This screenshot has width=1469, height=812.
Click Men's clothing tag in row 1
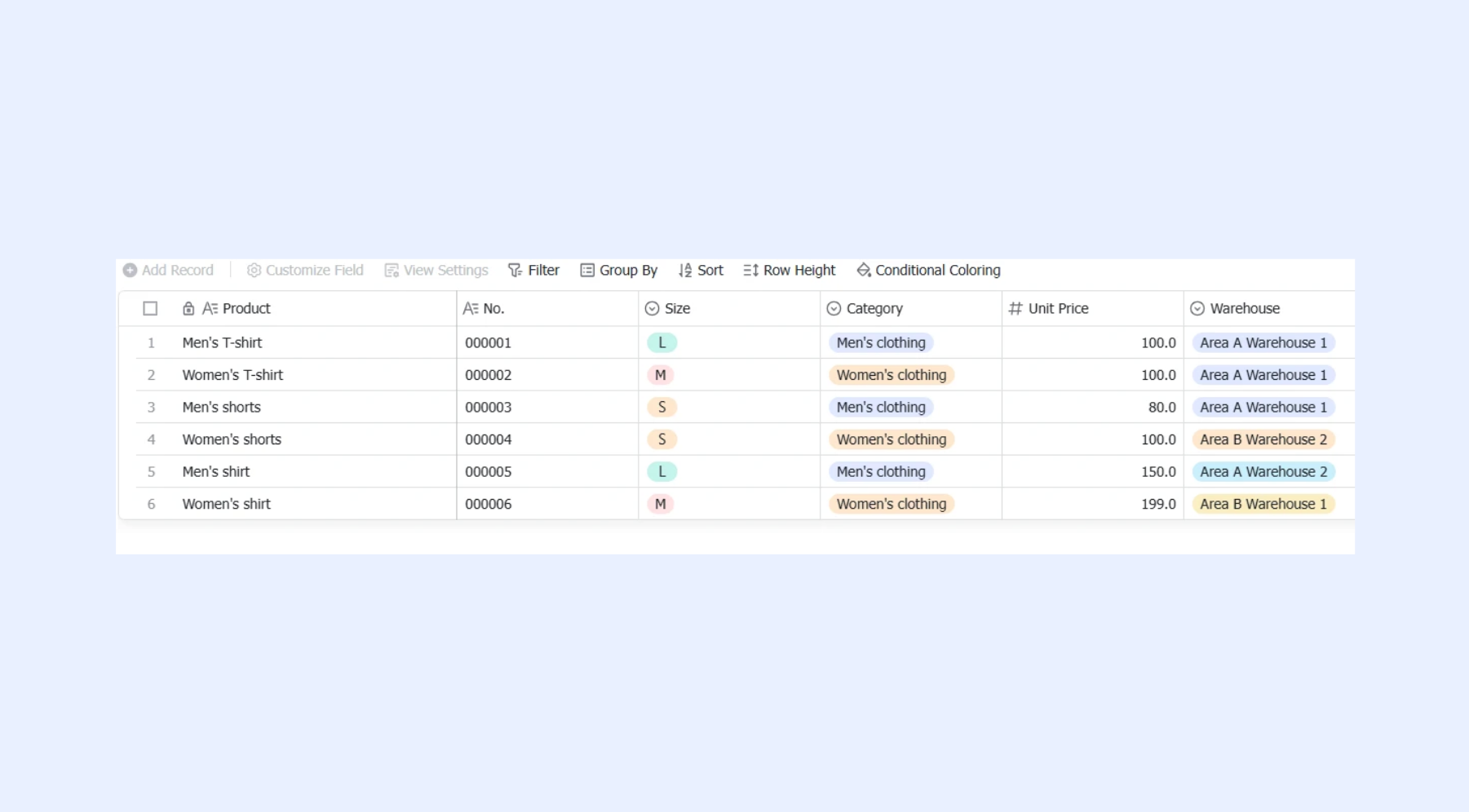(881, 342)
